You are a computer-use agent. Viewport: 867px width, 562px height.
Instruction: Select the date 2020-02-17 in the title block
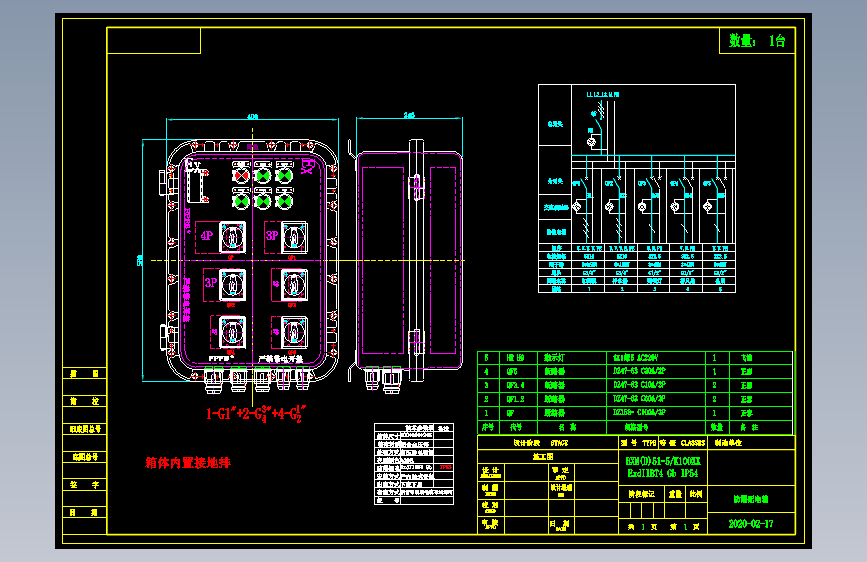(x=751, y=524)
